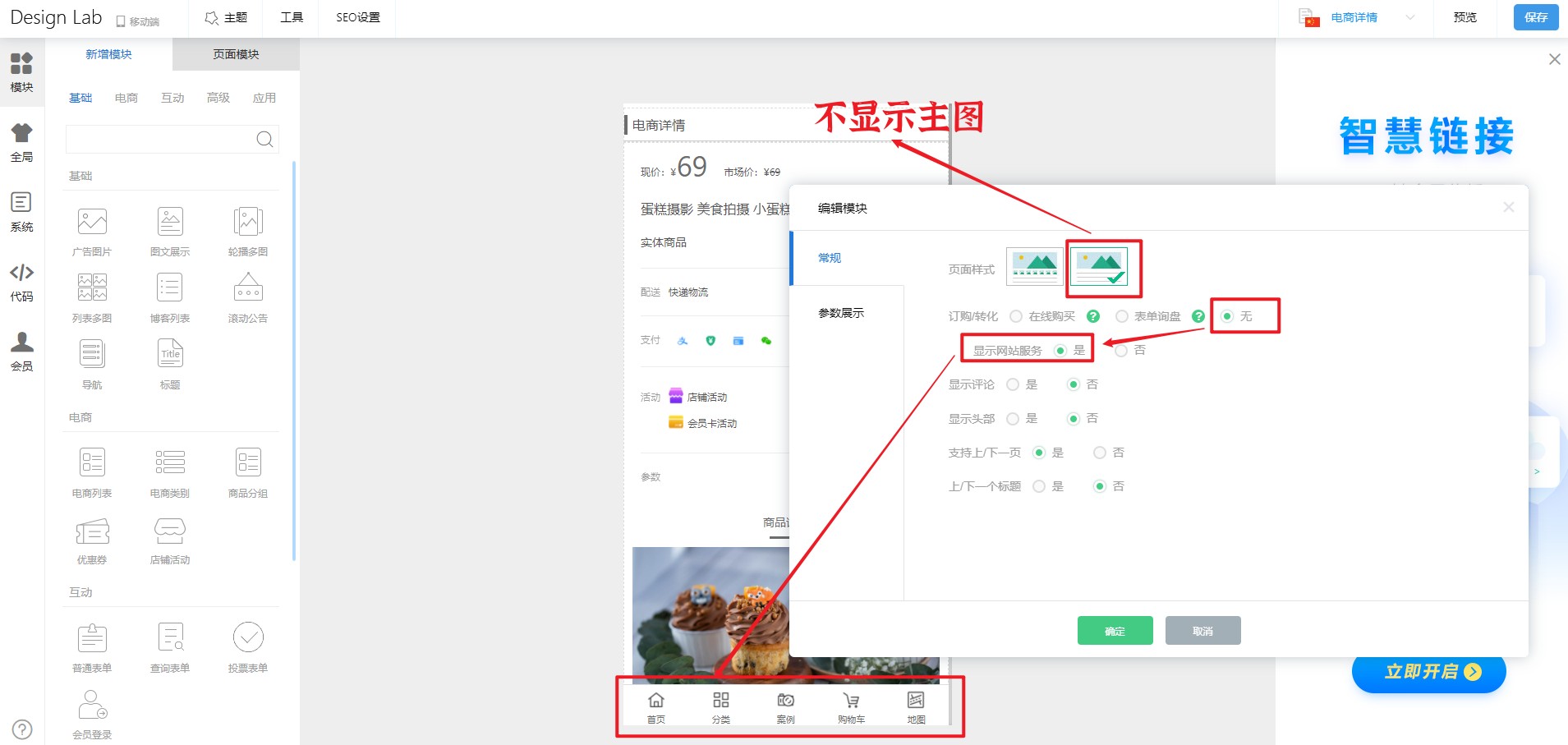This screenshot has height=745, width=1568.
Task: Set 显示网站服务 to 否
Action: [1121, 351]
